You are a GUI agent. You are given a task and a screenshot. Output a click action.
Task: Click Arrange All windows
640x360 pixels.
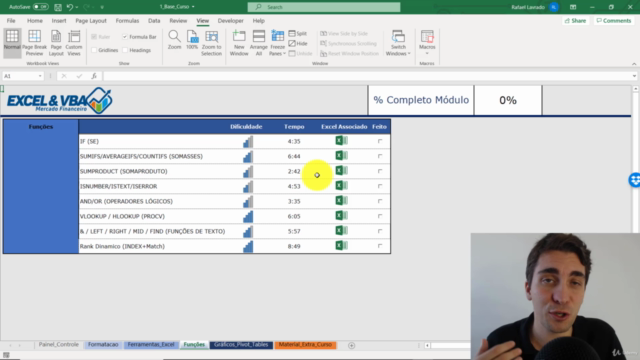pyautogui.click(x=259, y=43)
